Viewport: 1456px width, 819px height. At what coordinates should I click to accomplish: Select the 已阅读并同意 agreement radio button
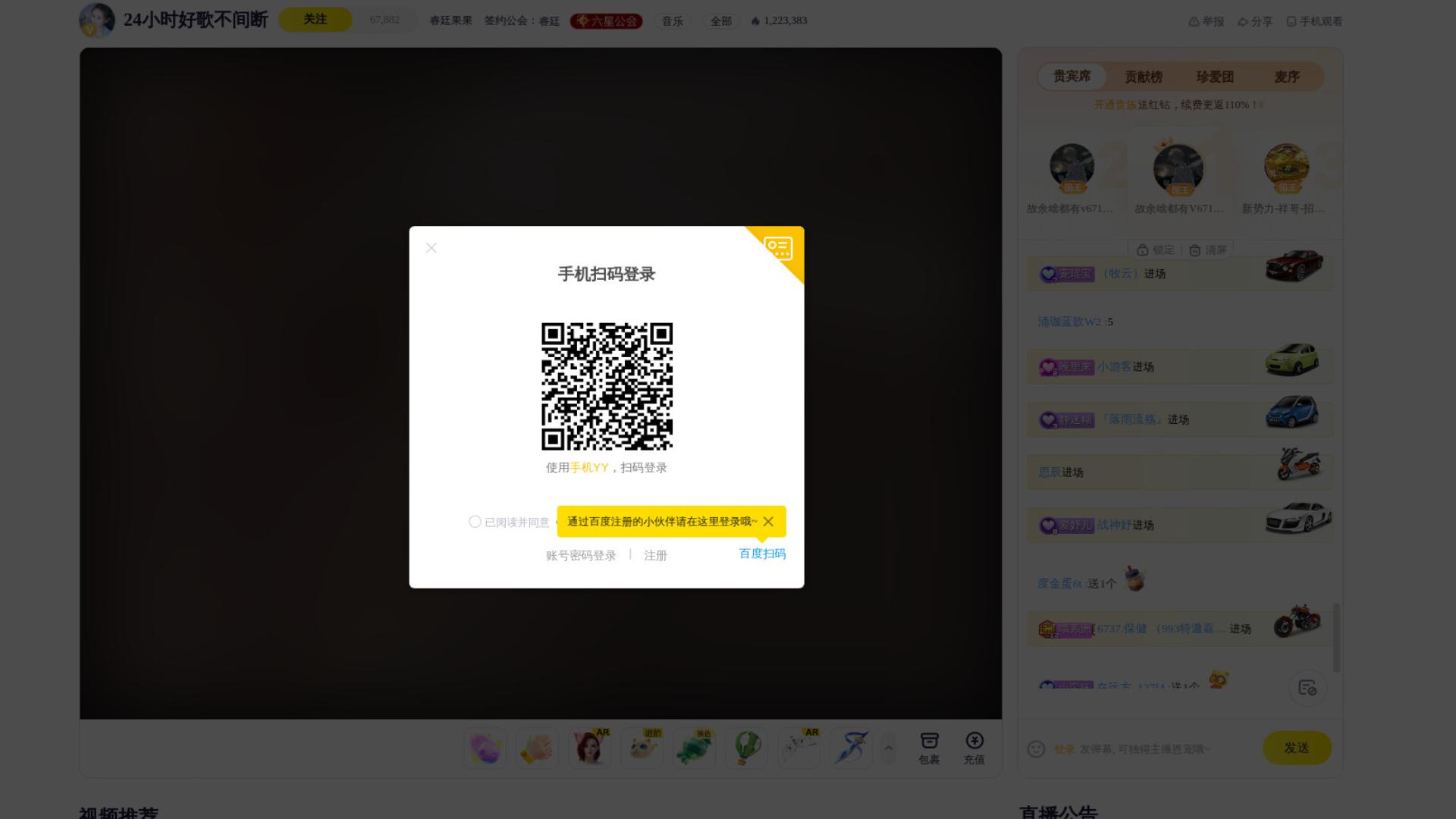[475, 522]
